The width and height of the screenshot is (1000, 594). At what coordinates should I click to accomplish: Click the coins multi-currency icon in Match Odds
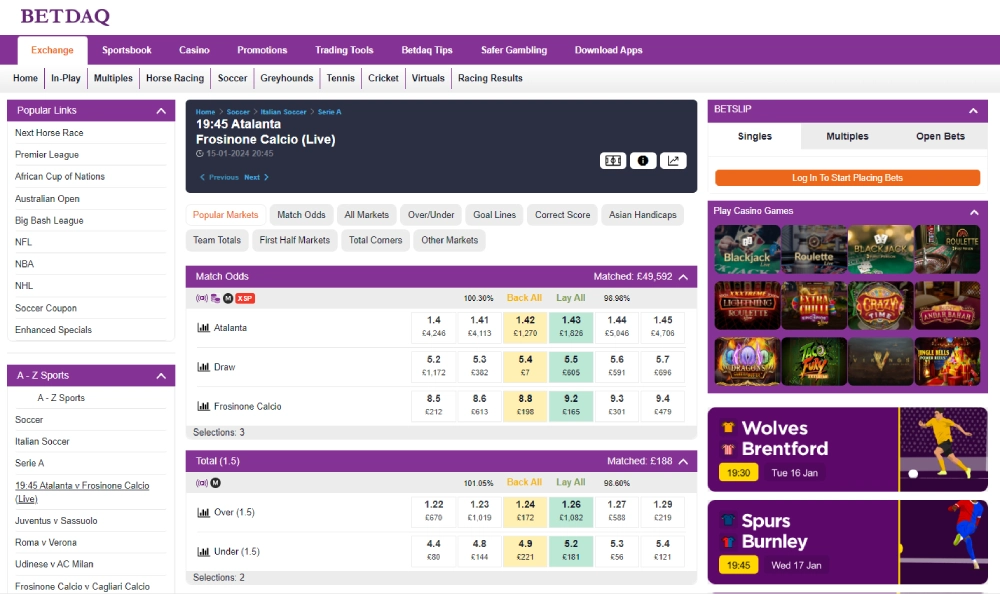coord(216,298)
